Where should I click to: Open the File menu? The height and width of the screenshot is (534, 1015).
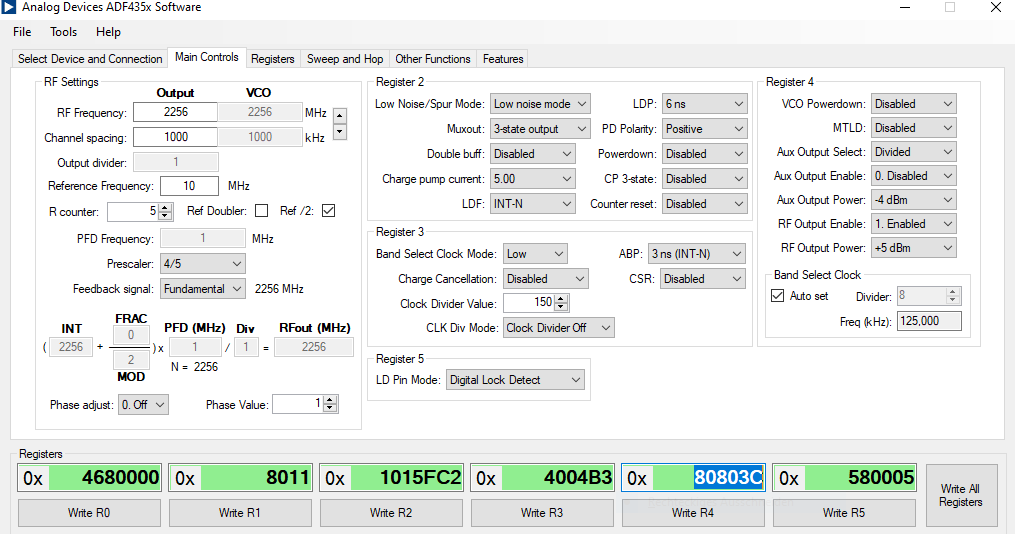[22, 32]
